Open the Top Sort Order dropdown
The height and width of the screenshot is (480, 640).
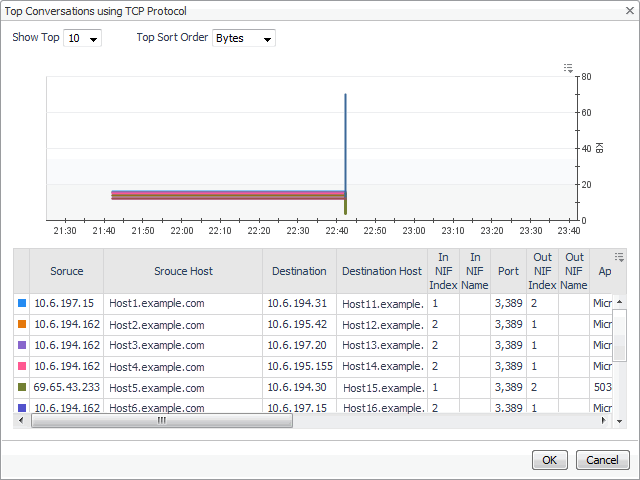coord(244,38)
